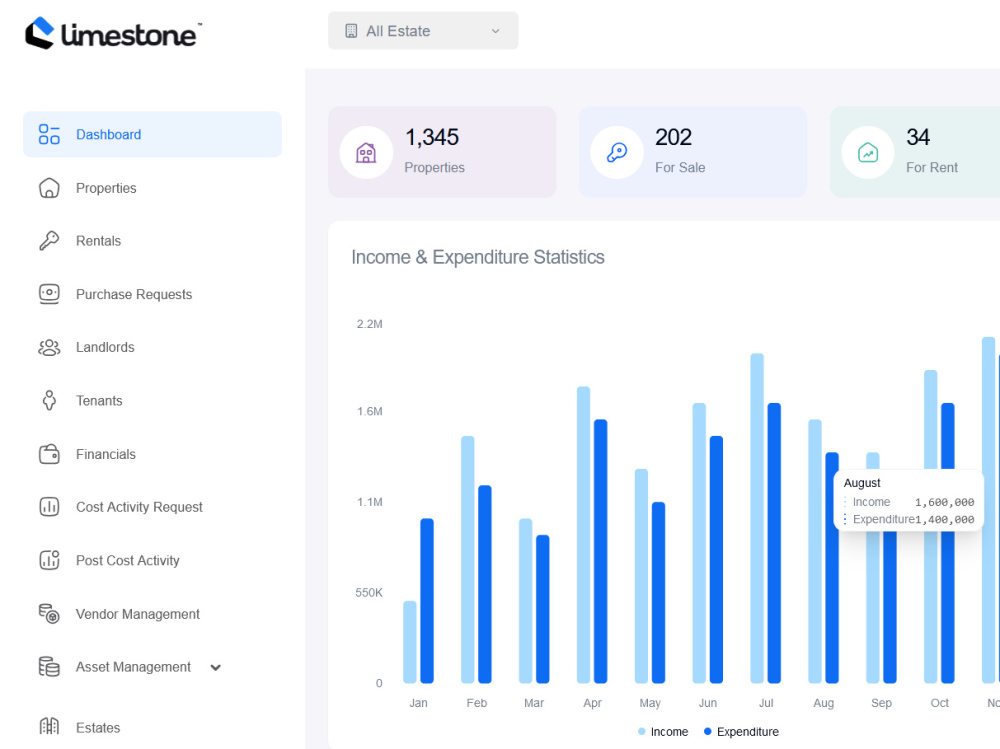The height and width of the screenshot is (749, 1000).
Task: Open the Tenants section
Action: tap(99, 401)
